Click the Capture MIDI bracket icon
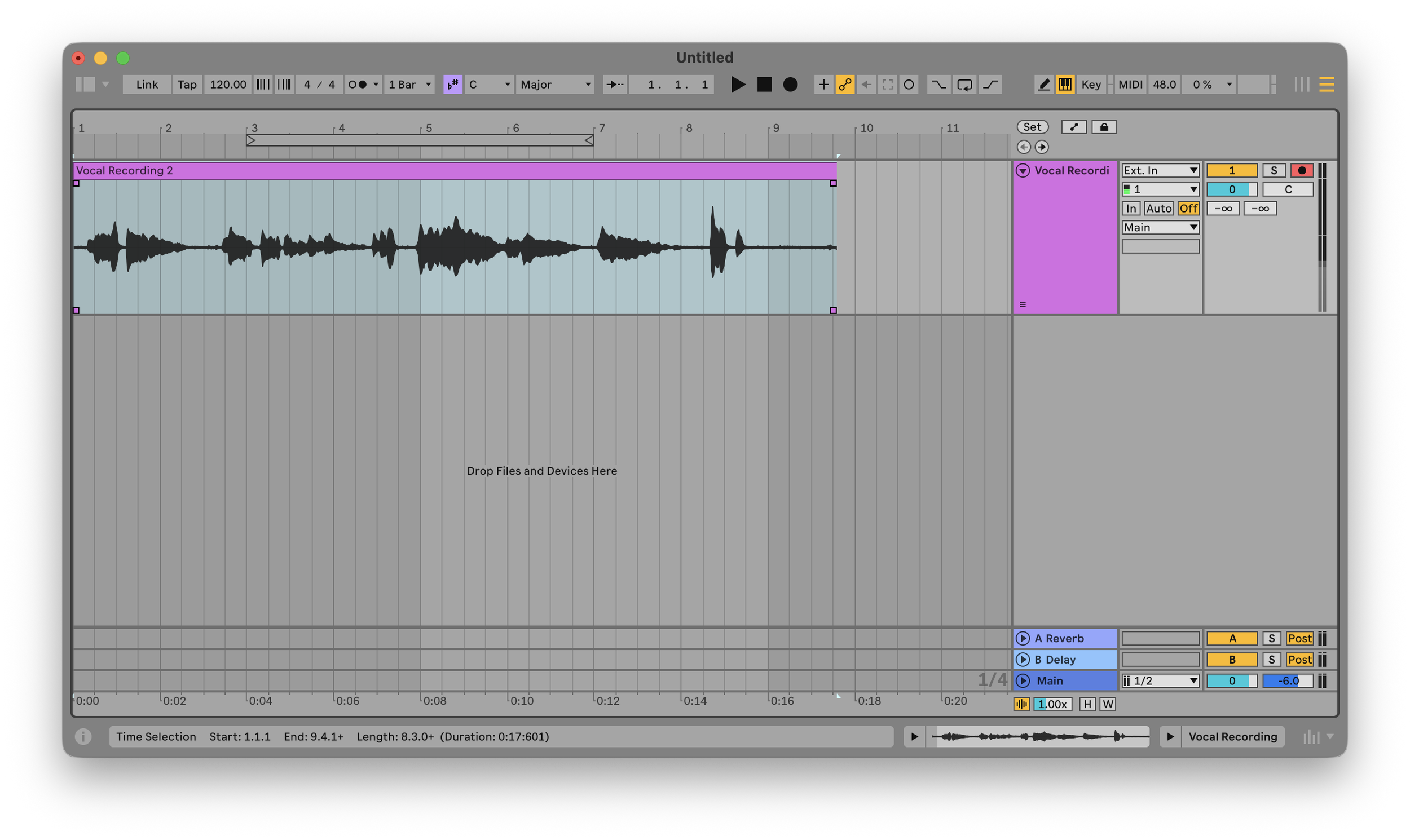 [x=887, y=85]
